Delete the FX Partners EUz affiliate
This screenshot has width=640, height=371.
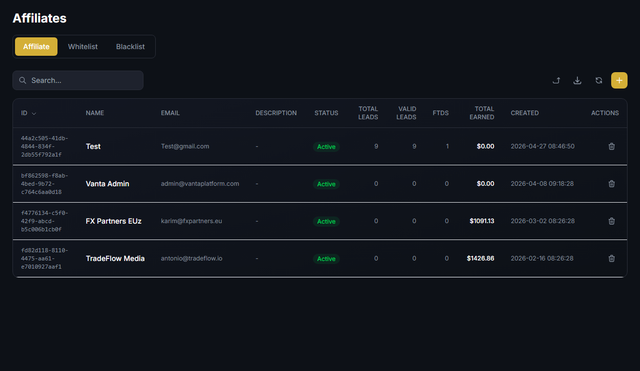tap(611, 221)
